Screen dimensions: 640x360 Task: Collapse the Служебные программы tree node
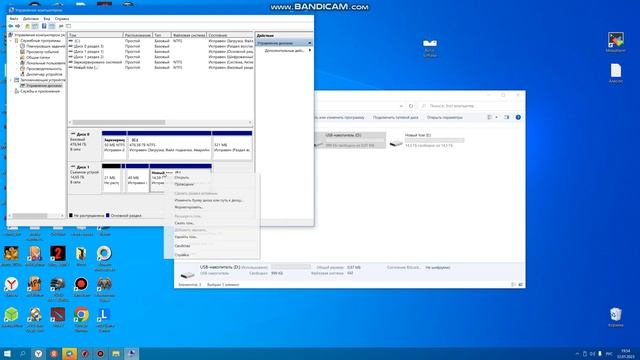11,41
